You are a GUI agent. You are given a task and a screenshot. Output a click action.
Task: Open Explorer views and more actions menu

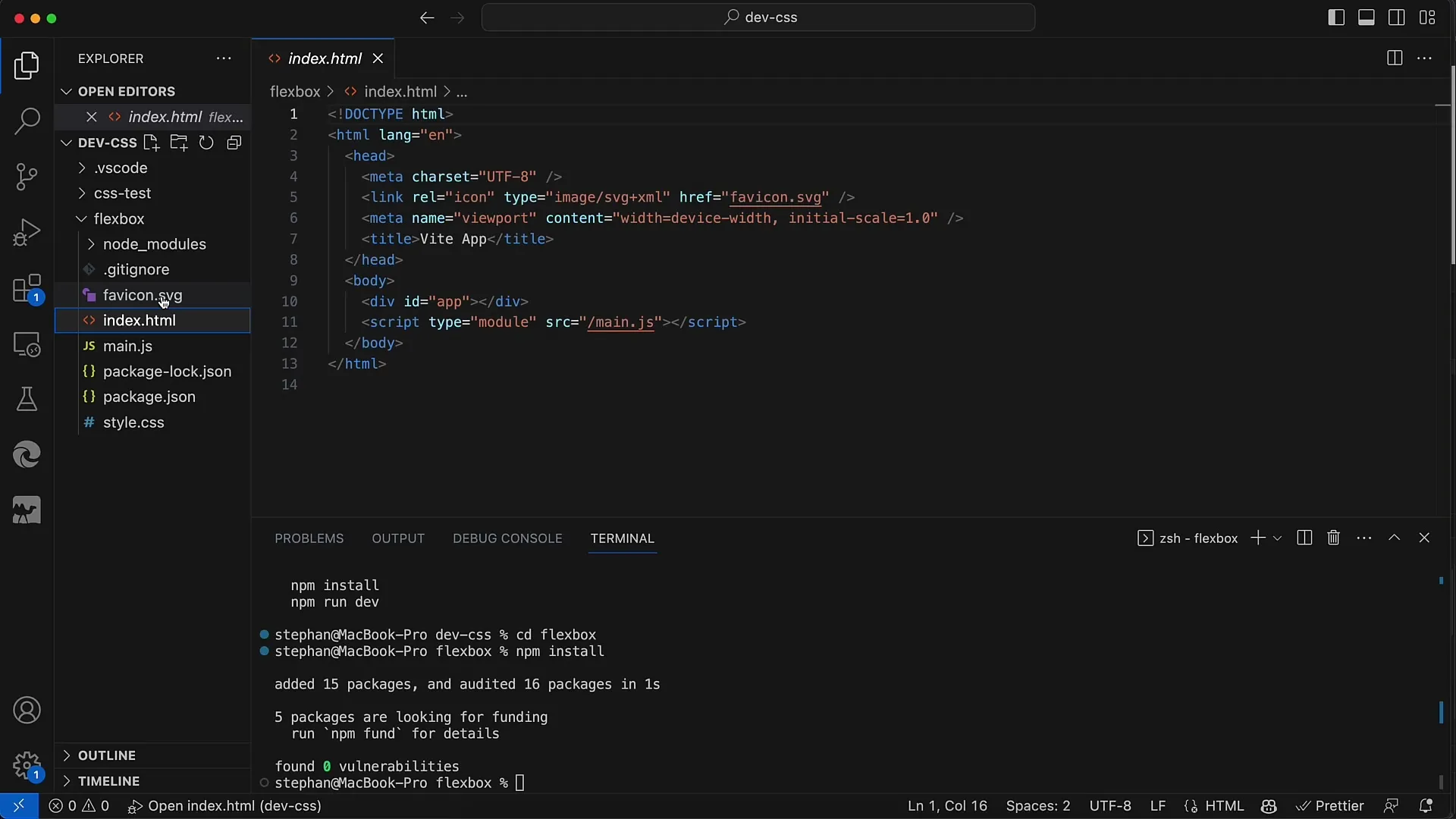click(x=224, y=58)
